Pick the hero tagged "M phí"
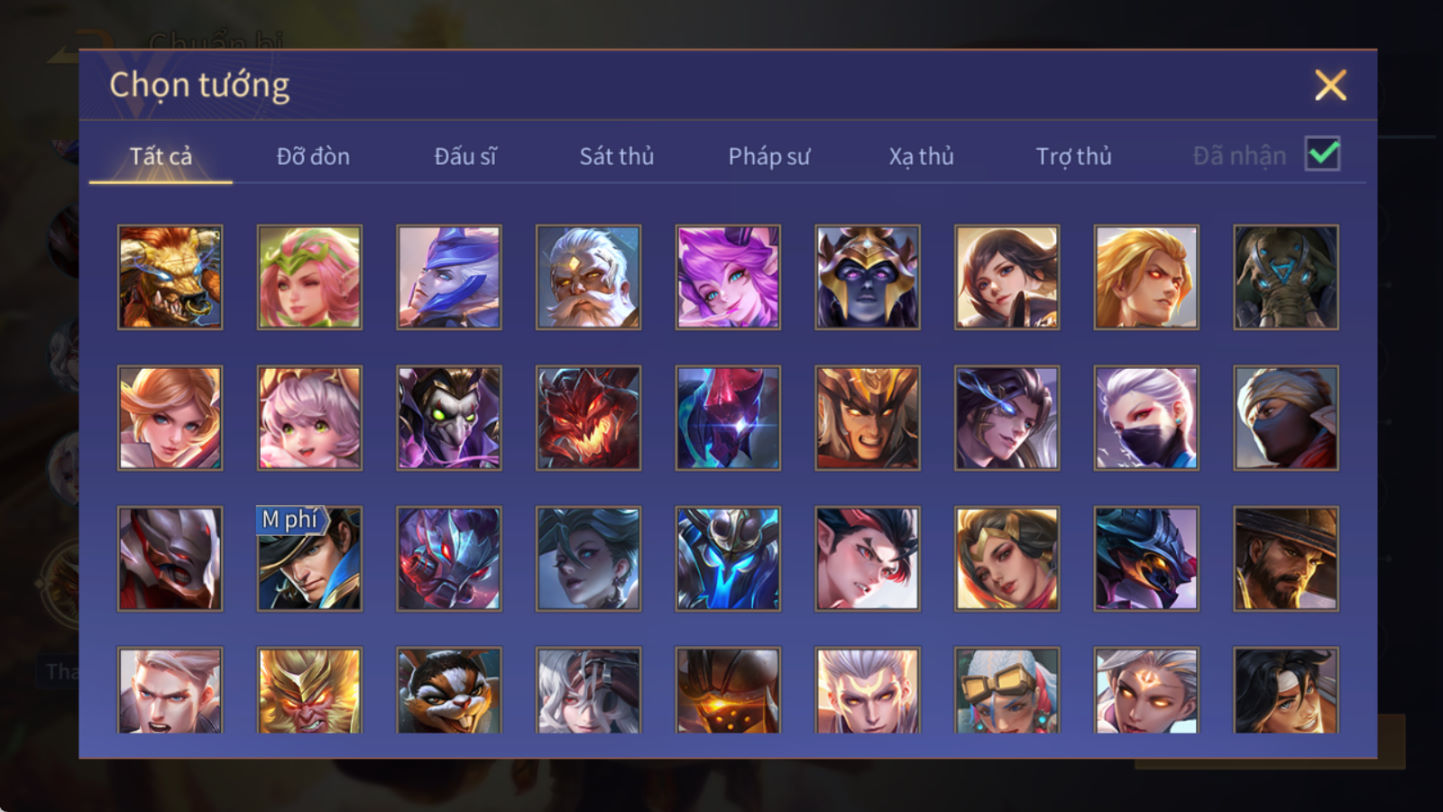1443x812 pixels. tap(310, 558)
